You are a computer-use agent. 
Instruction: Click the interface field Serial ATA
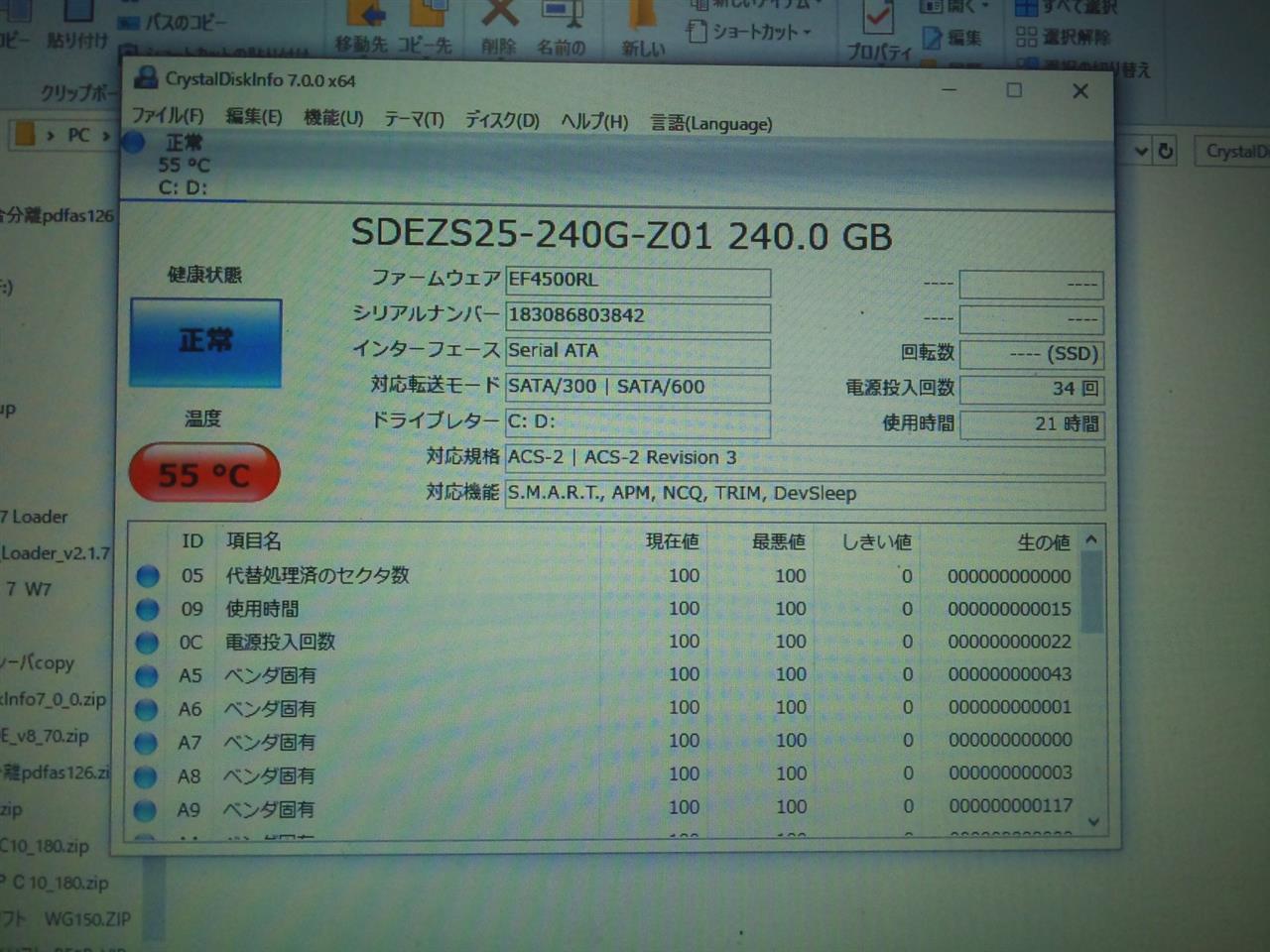[637, 352]
